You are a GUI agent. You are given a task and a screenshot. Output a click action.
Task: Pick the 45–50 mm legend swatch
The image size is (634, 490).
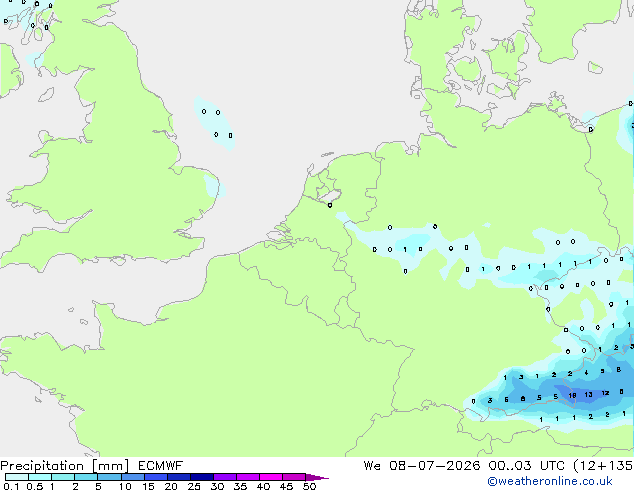click(294, 477)
